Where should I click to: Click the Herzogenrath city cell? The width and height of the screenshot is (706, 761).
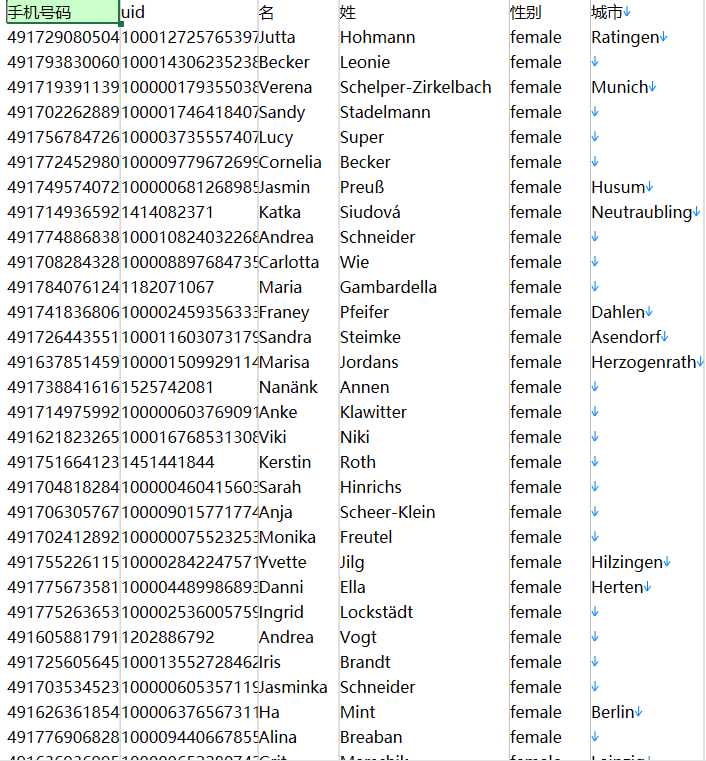(646, 362)
